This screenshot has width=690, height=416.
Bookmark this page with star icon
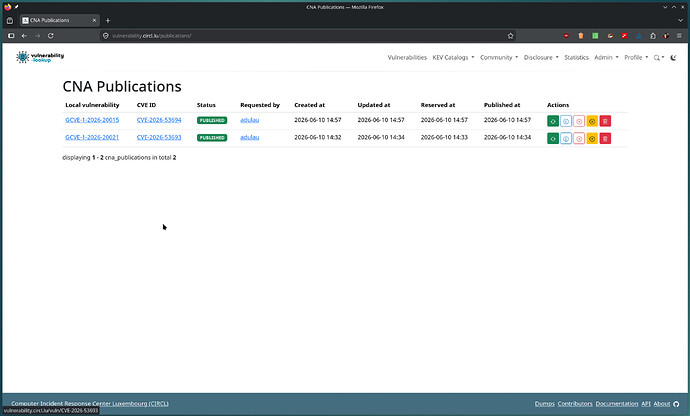point(510,36)
